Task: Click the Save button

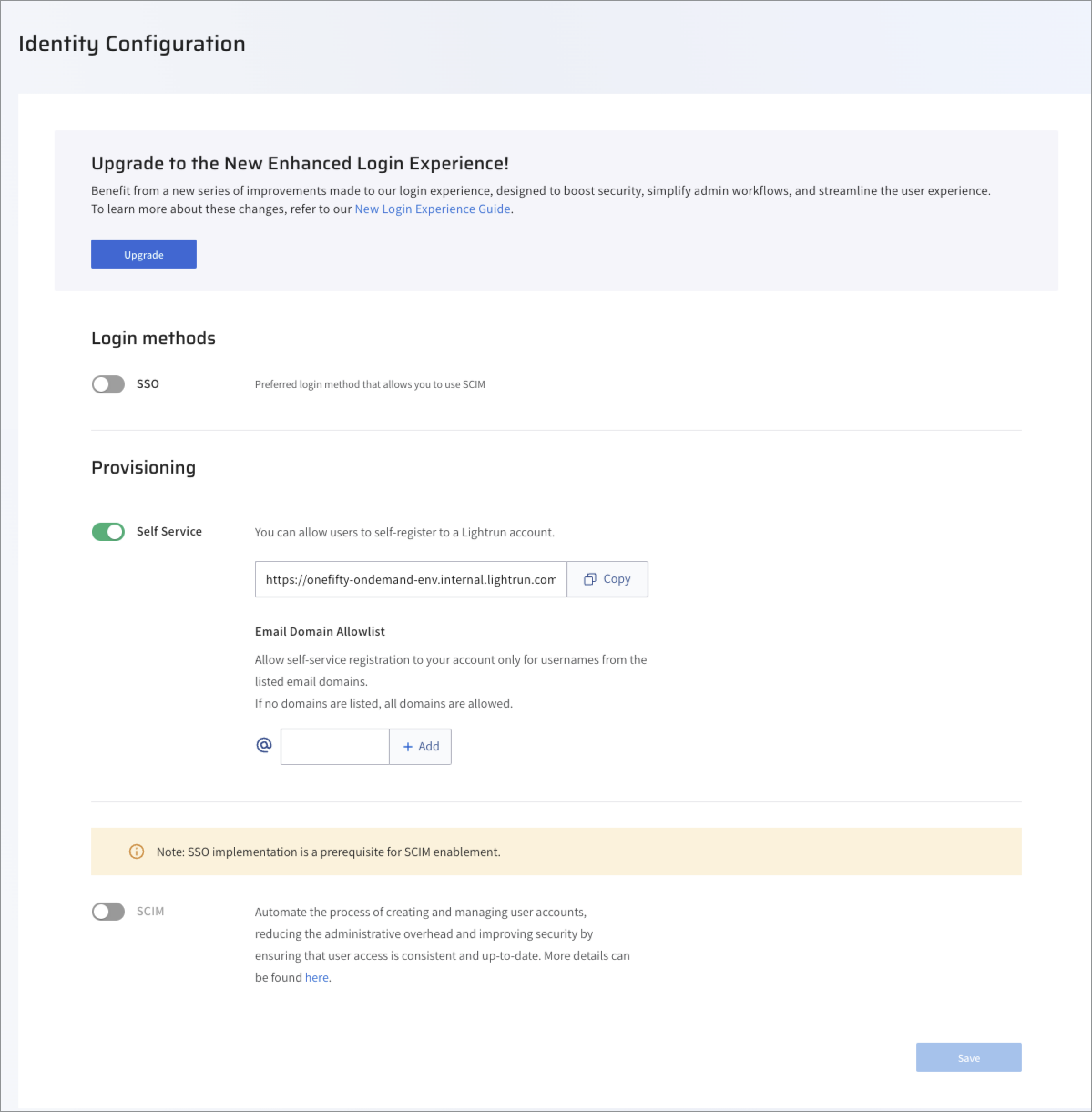Action: [968, 1057]
